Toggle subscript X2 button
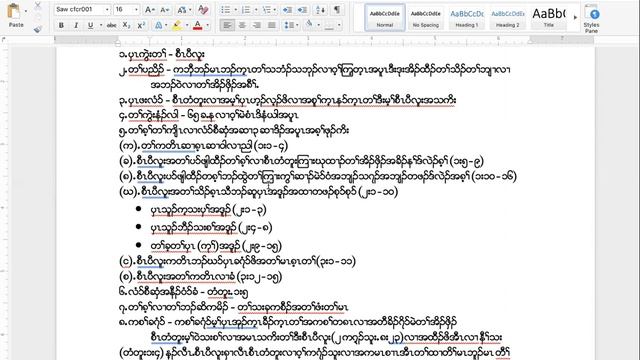 point(127,25)
